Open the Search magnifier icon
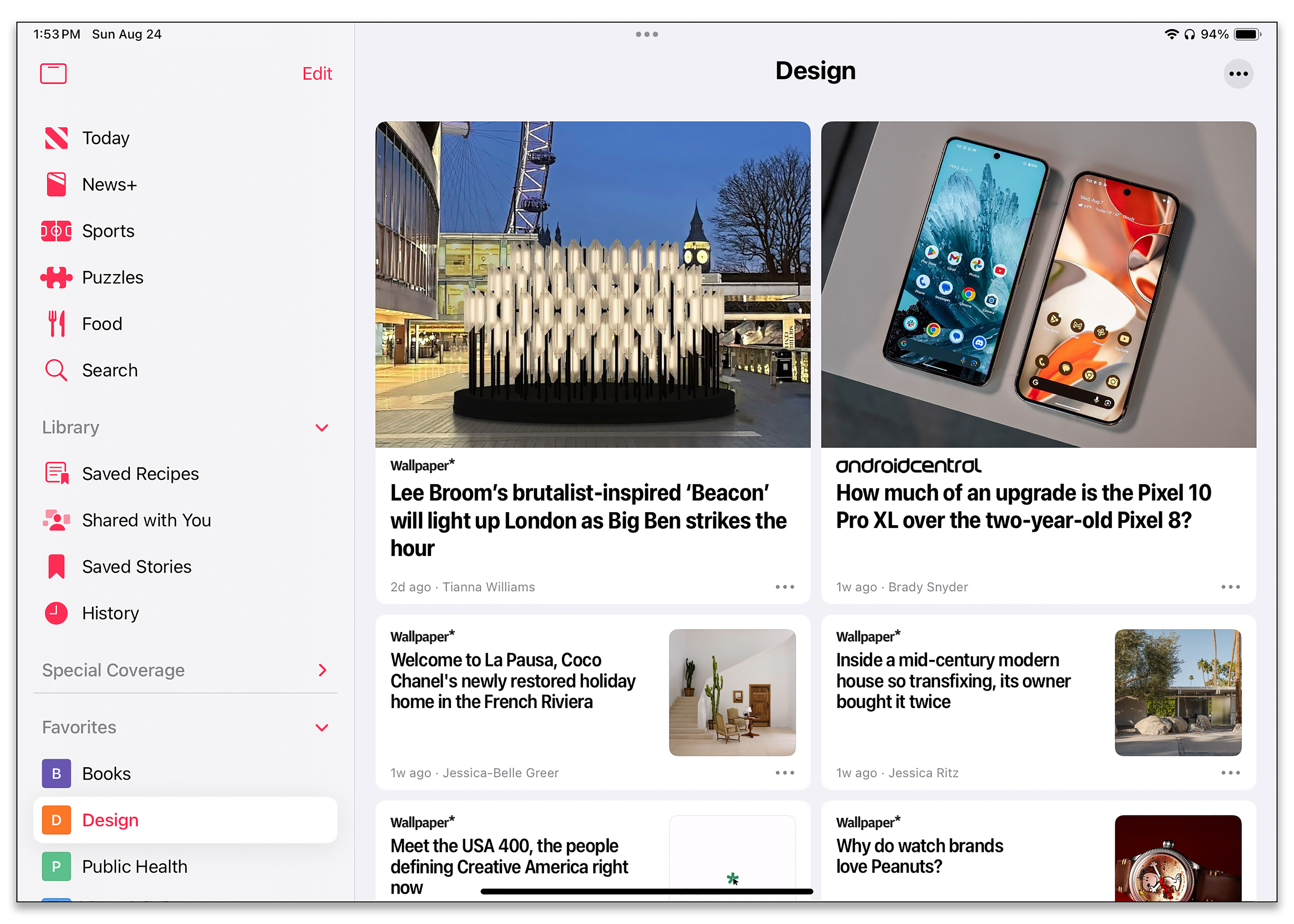 tap(56, 370)
